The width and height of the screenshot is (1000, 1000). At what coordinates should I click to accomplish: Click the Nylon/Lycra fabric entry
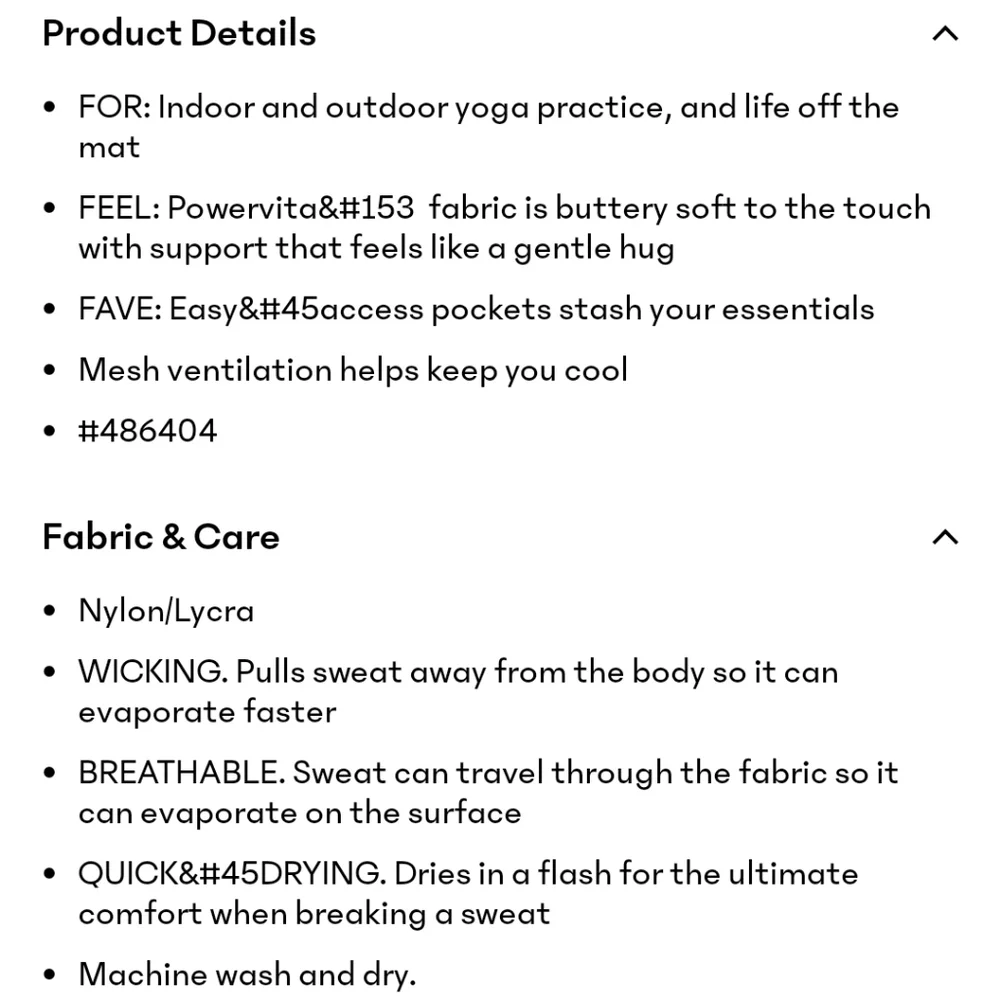coord(166,611)
